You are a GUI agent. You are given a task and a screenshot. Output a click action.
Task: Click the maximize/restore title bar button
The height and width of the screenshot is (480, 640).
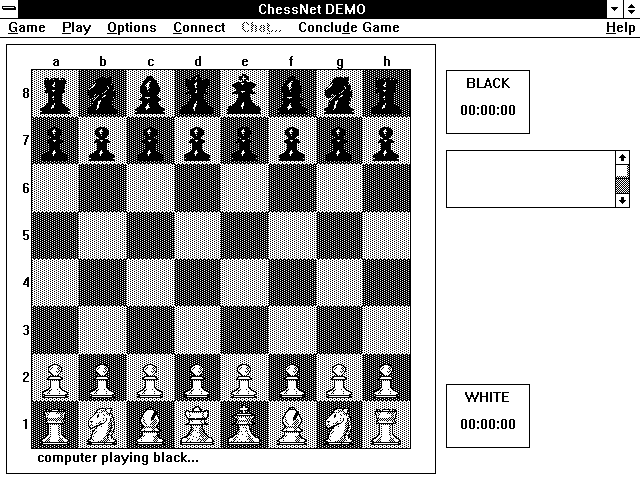point(631,9)
